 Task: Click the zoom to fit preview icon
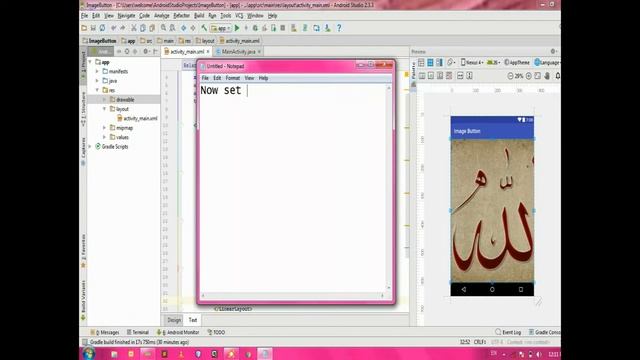coord(538,76)
